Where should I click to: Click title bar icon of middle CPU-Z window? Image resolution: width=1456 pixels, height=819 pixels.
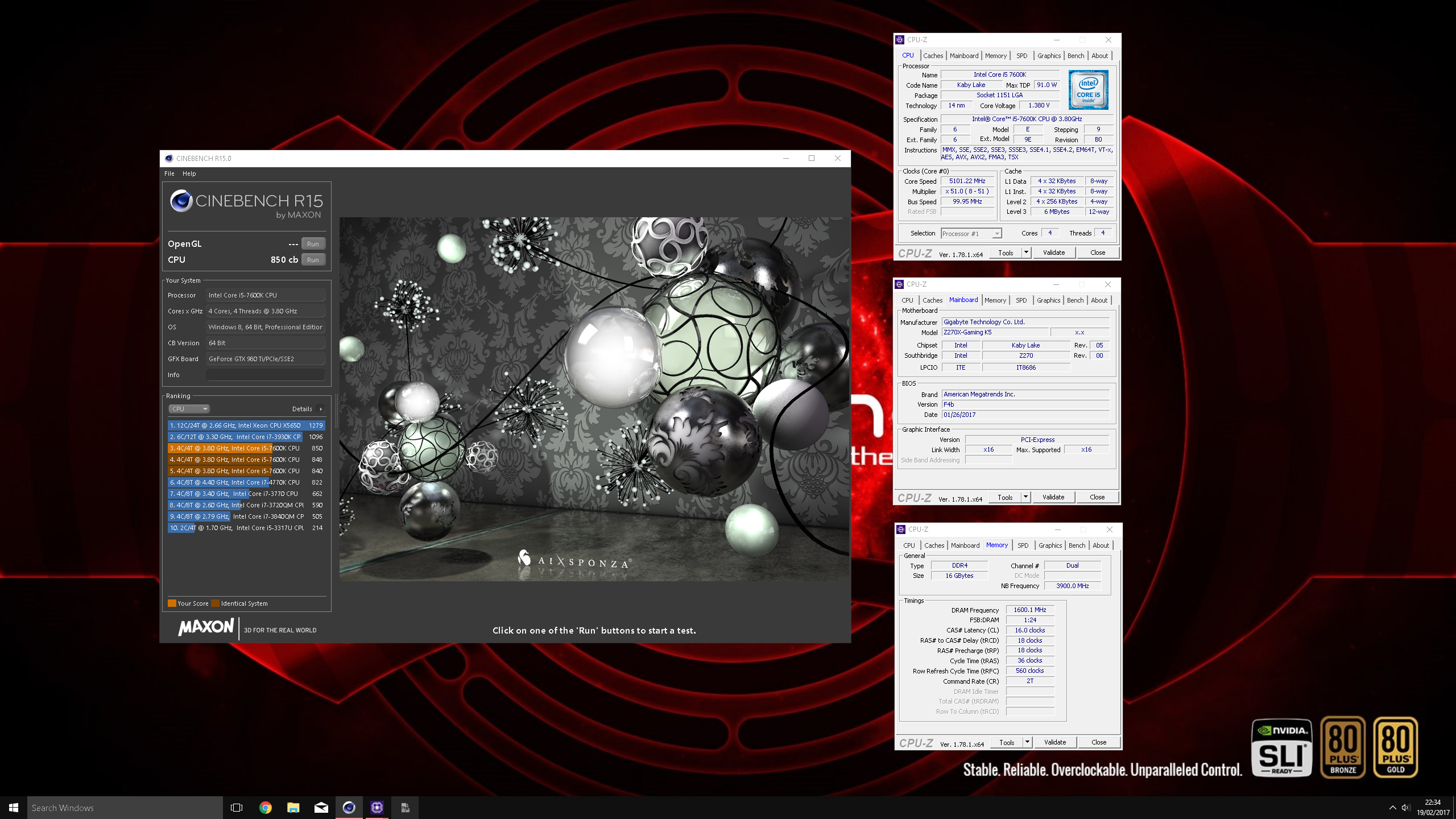pos(899,284)
